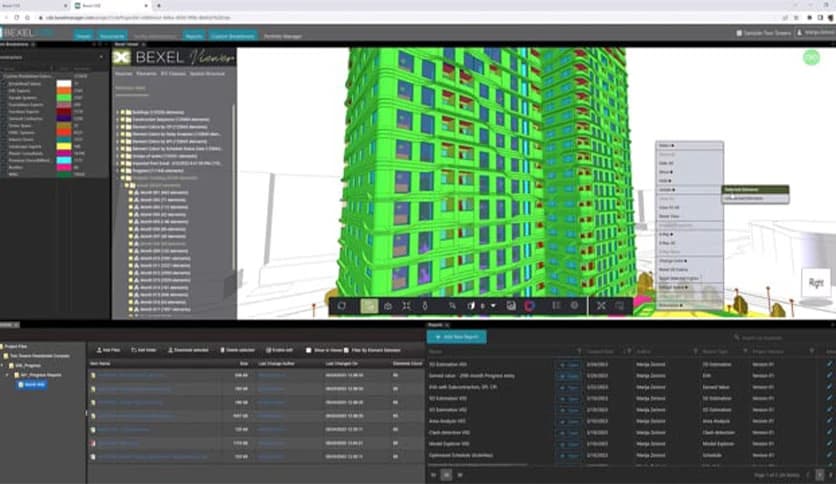This screenshot has height=484, width=836.
Task: Select the rotate/selection tool icon at the left end of the viewer toolbar
Action: tap(342, 305)
